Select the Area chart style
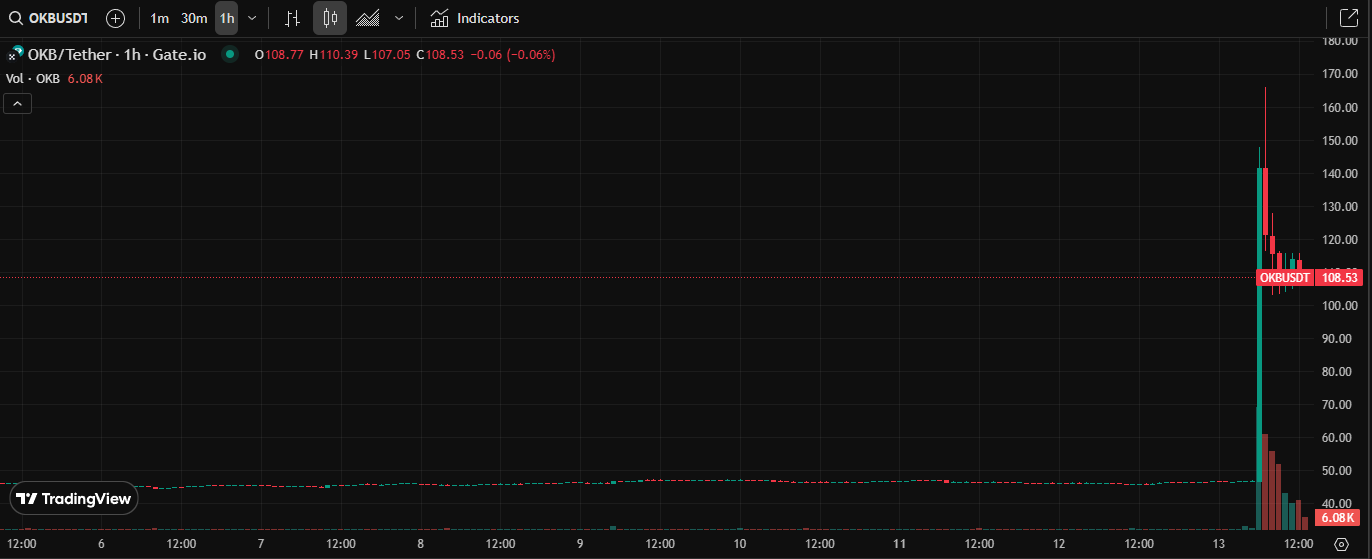The image size is (1372, 559). point(368,18)
